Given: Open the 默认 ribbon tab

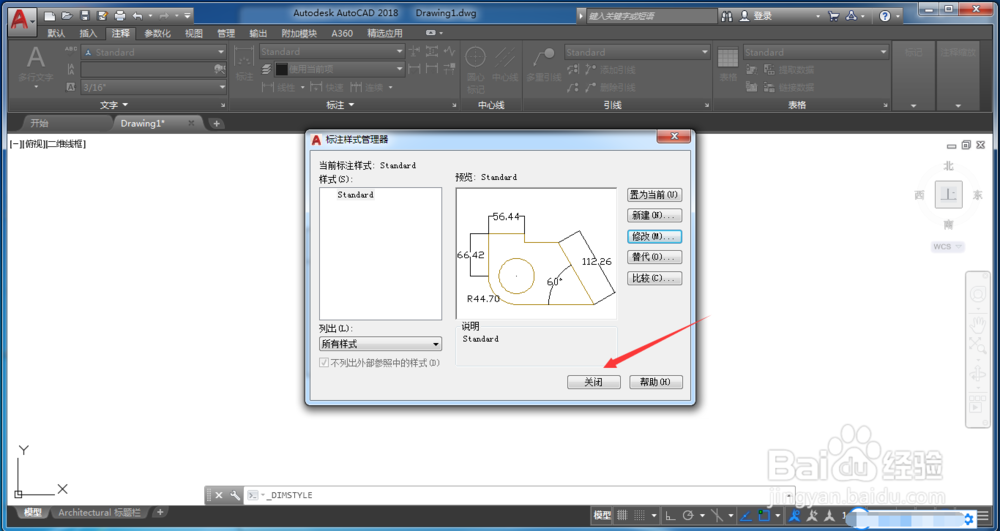Looking at the screenshot, I should click(55, 33).
